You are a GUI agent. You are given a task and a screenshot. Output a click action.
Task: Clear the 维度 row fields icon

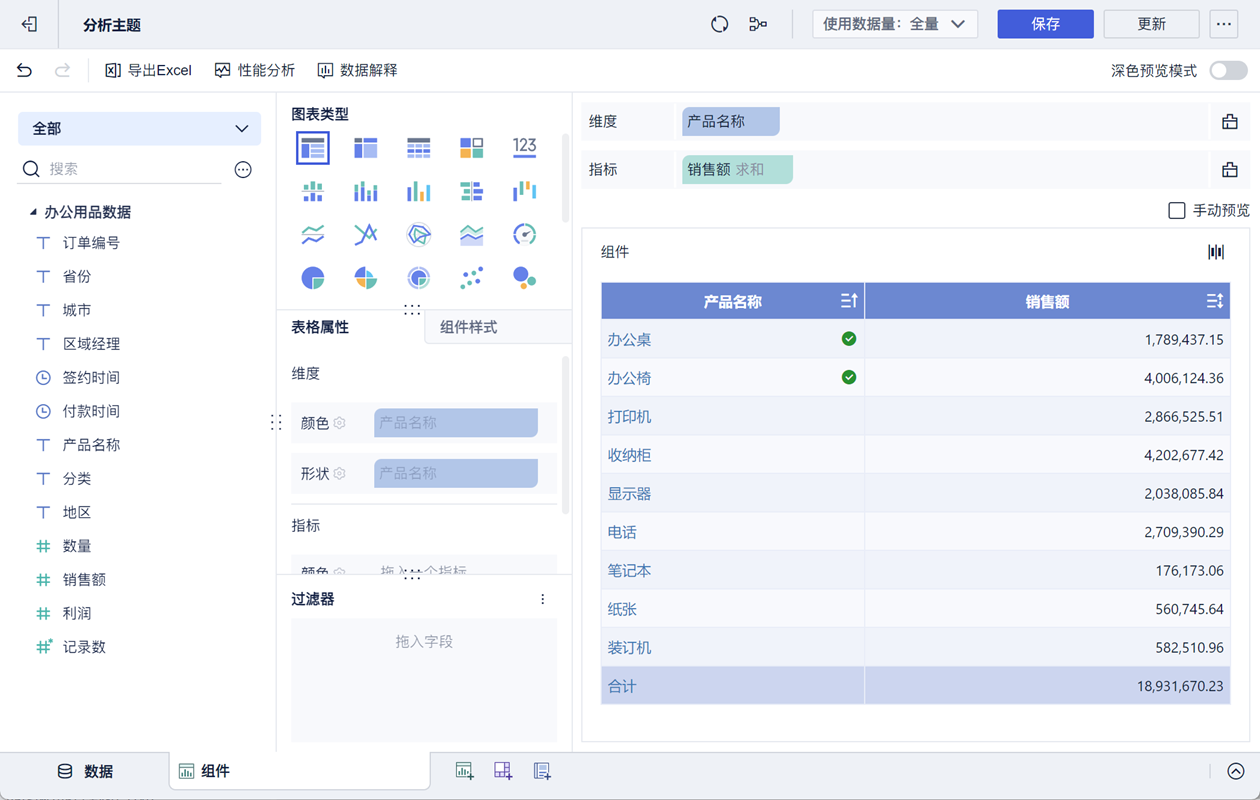(1230, 122)
